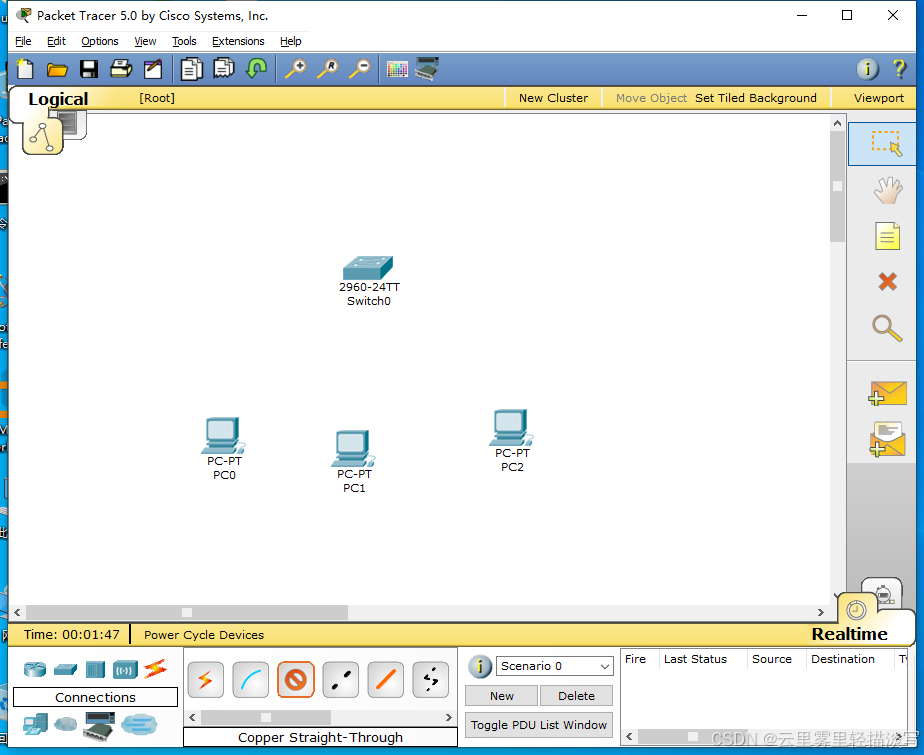Zoom in with magnifier plus icon

(x=296, y=69)
